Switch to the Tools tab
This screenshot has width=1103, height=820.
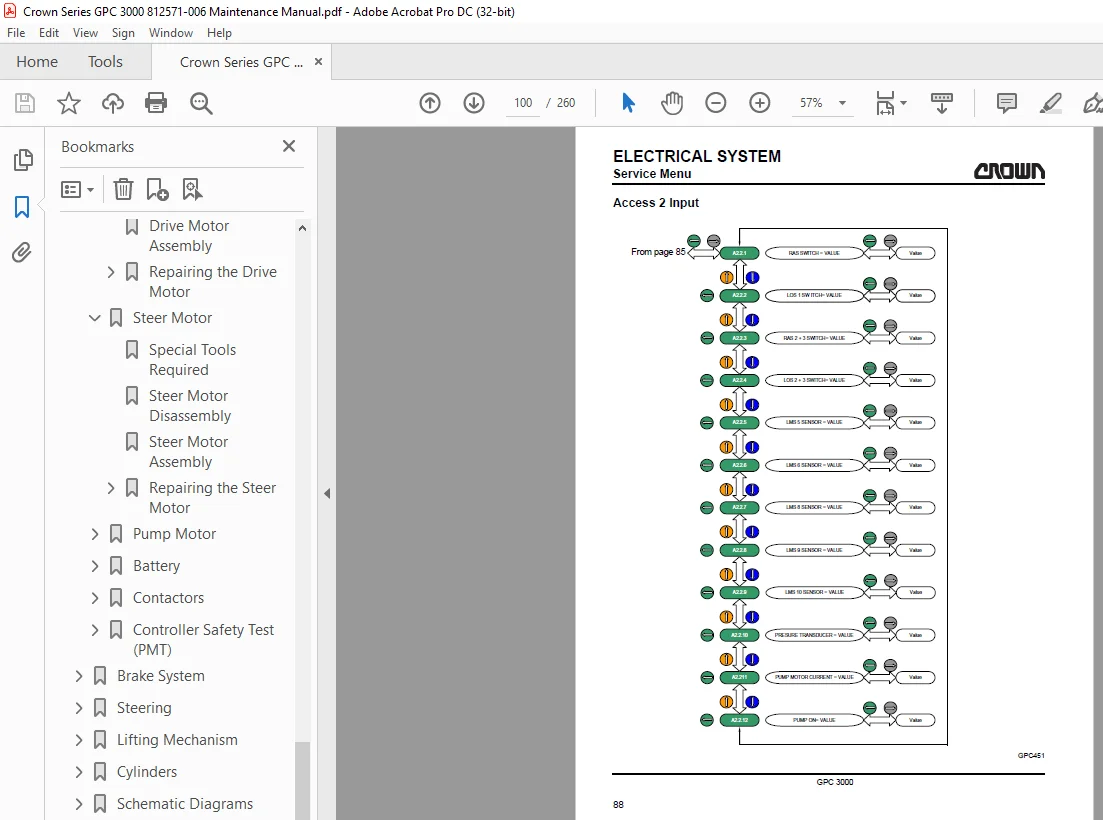point(106,62)
